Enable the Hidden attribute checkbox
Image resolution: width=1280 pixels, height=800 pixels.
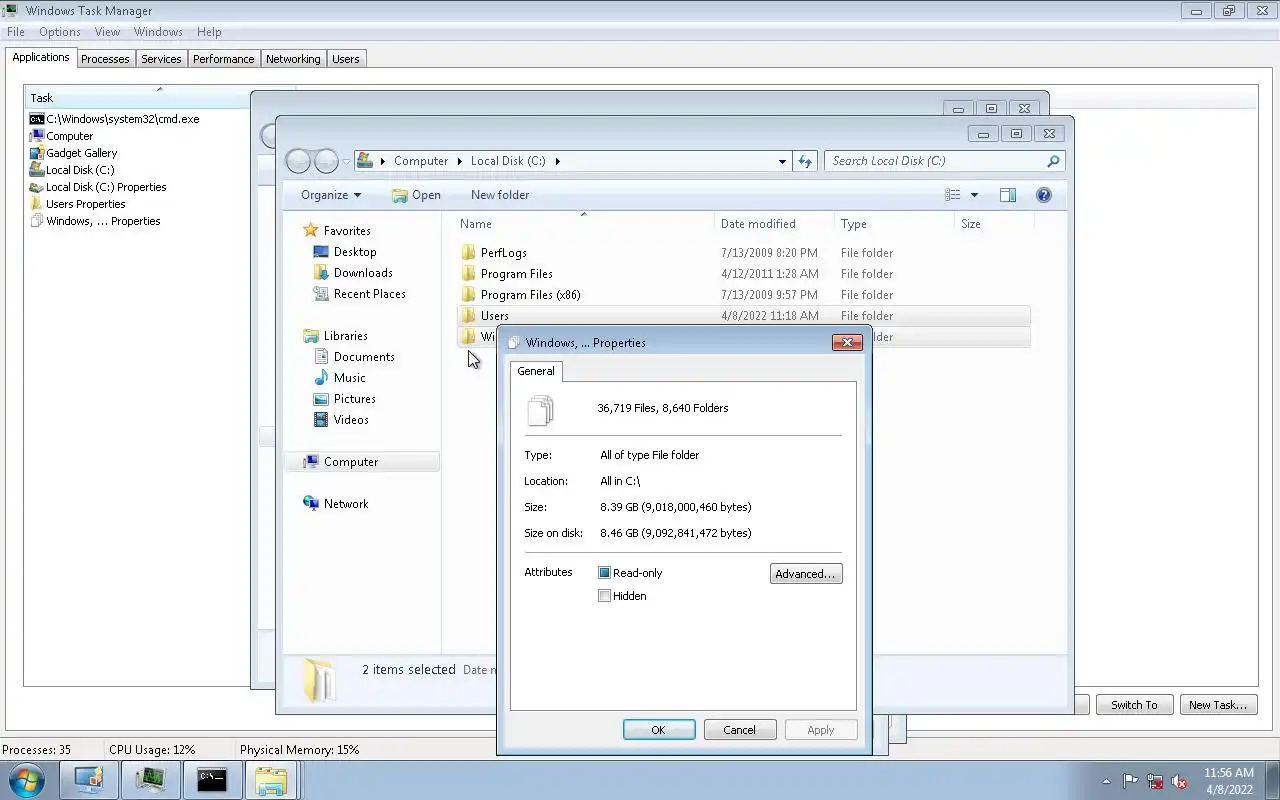coord(604,596)
